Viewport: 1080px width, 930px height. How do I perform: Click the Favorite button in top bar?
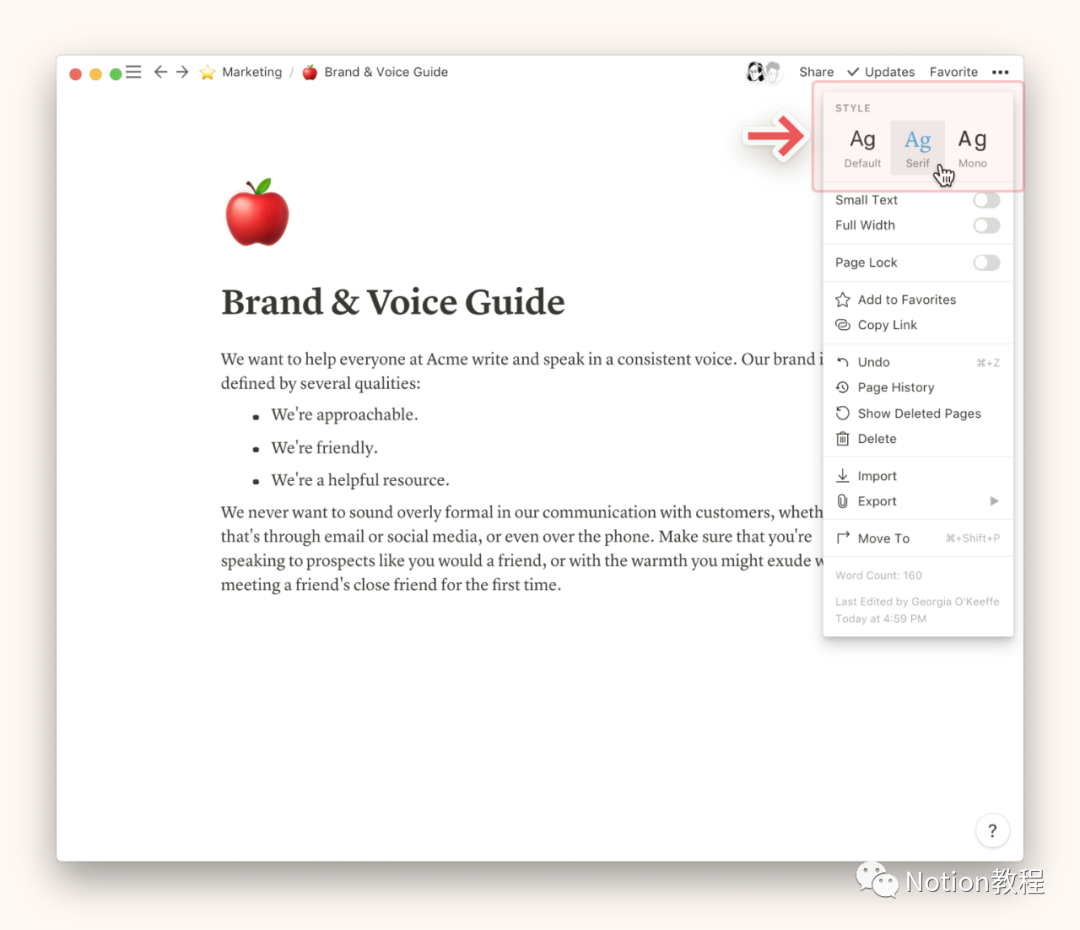tap(953, 72)
